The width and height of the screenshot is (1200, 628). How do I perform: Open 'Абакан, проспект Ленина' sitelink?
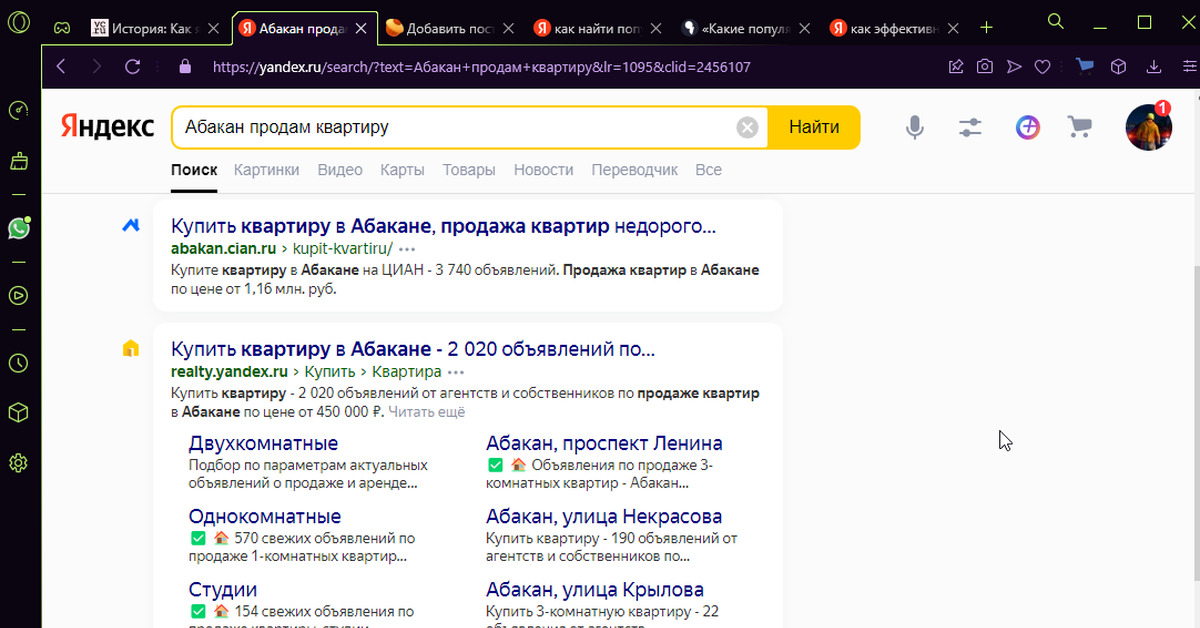[x=604, y=443]
